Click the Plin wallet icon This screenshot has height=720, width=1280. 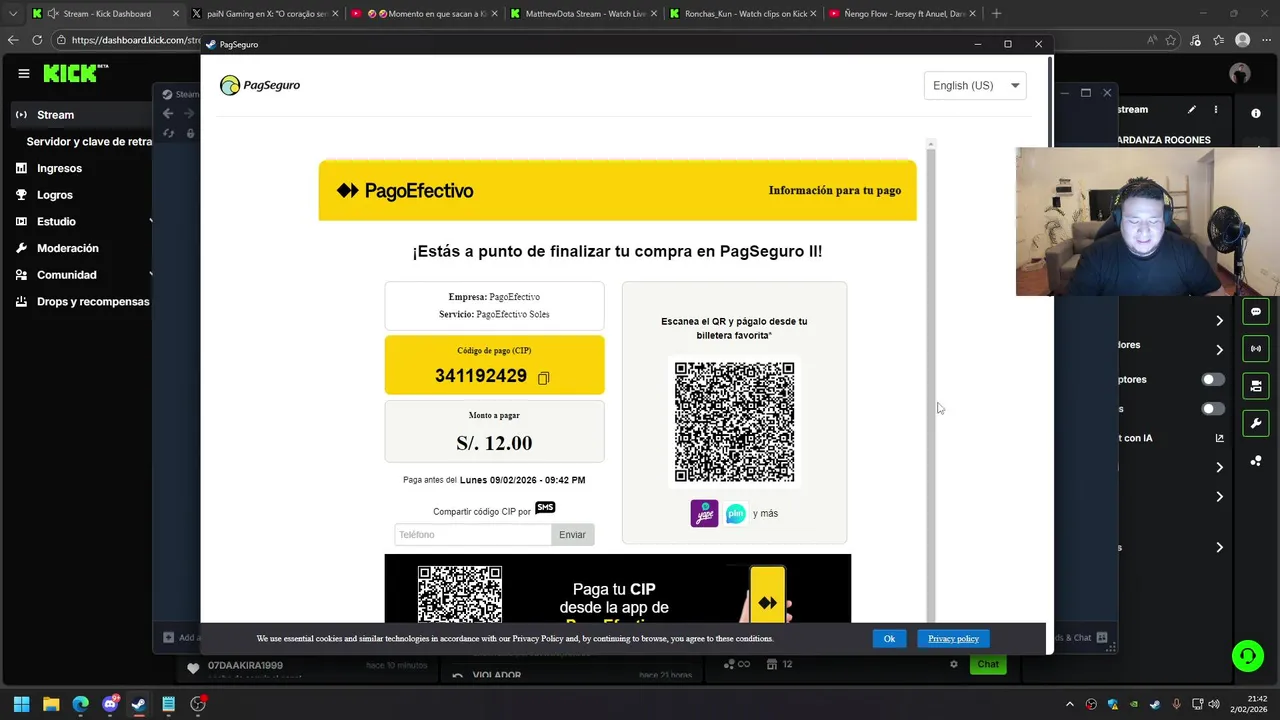coord(736,513)
